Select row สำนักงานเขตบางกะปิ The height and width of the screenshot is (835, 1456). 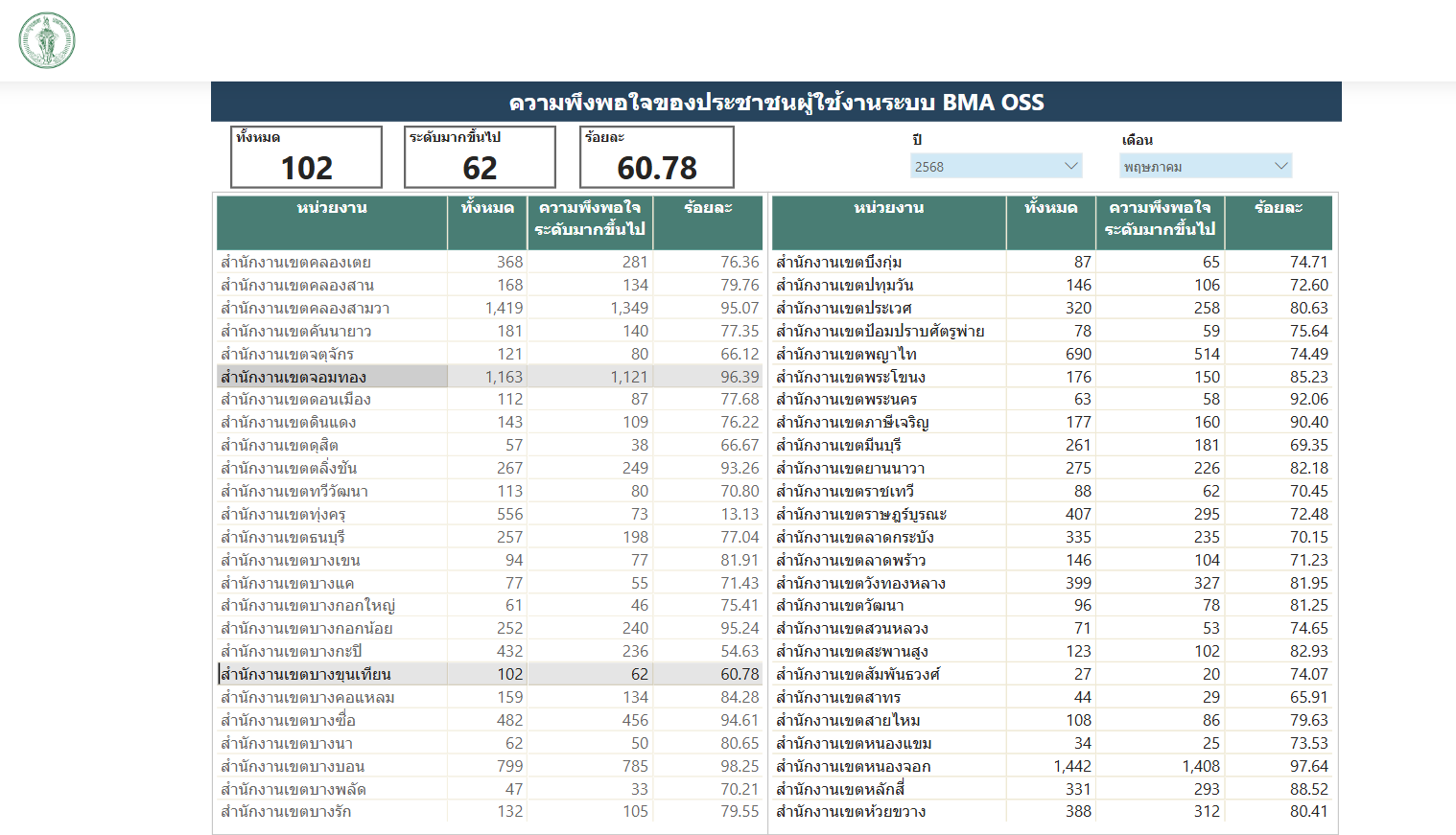[490, 651]
